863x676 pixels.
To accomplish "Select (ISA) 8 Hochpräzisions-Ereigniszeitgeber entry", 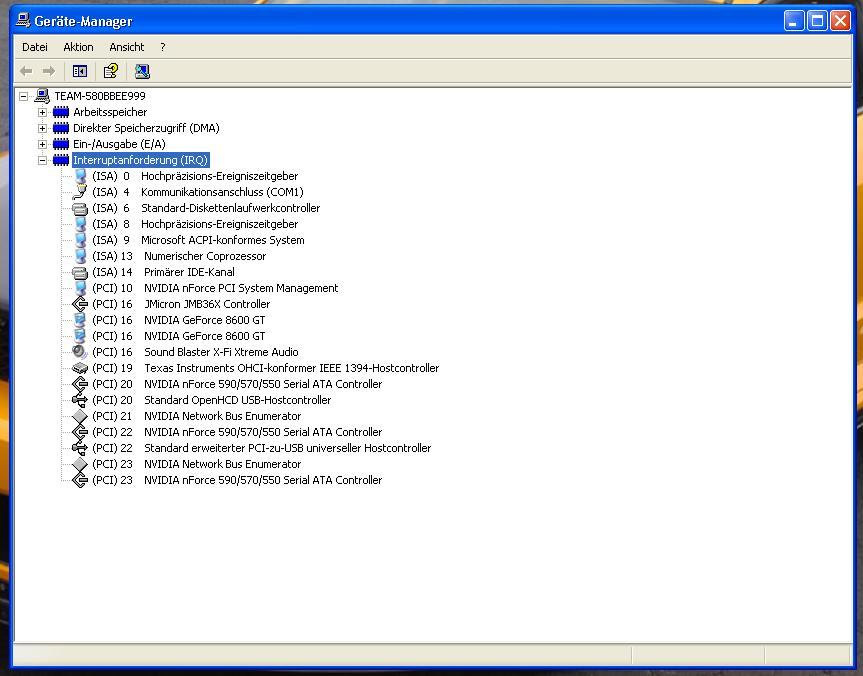I will [x=195, y=224].
